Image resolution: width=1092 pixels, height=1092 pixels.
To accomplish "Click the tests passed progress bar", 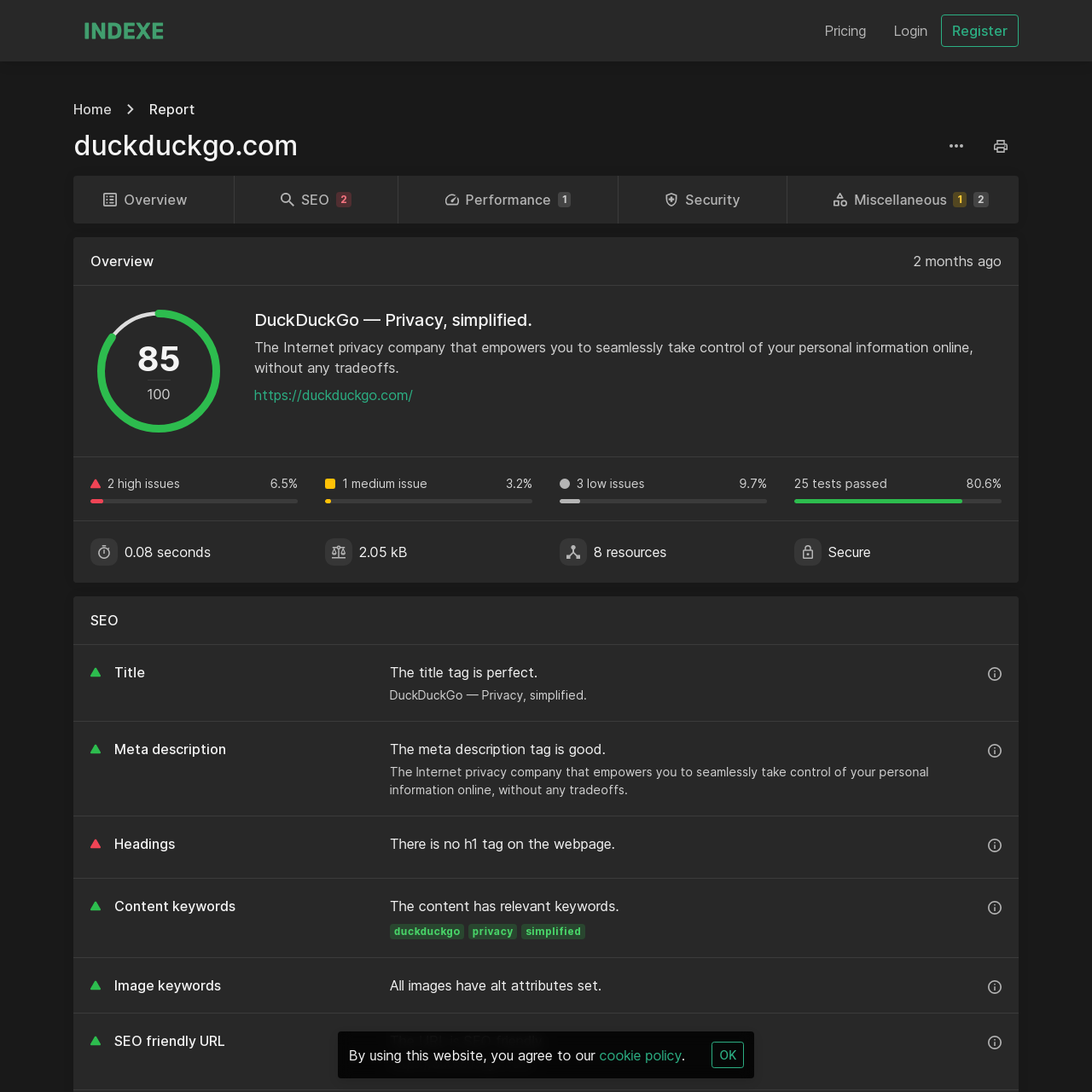I will 897,501.
